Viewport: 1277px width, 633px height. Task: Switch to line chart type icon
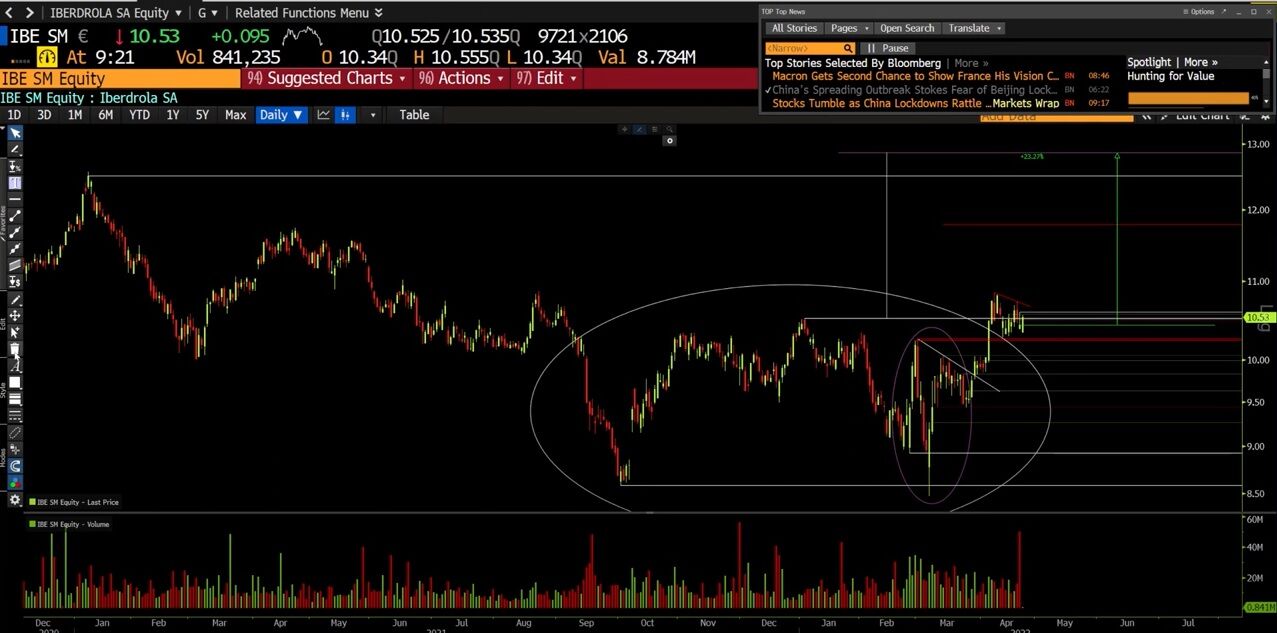(x=324, y=115)
